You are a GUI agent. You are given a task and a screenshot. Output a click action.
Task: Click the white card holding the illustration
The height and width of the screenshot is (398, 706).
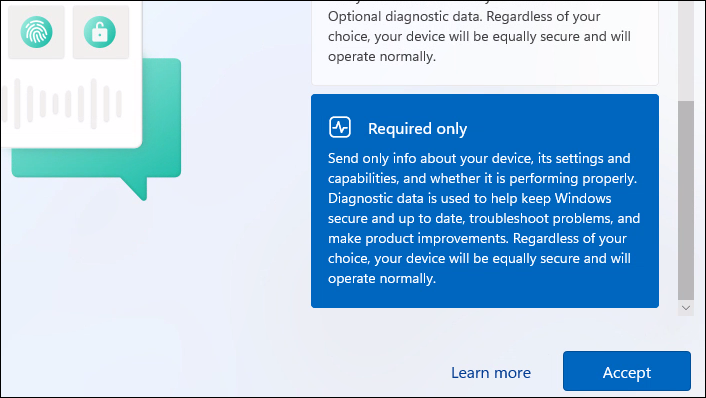pos(71,74)
